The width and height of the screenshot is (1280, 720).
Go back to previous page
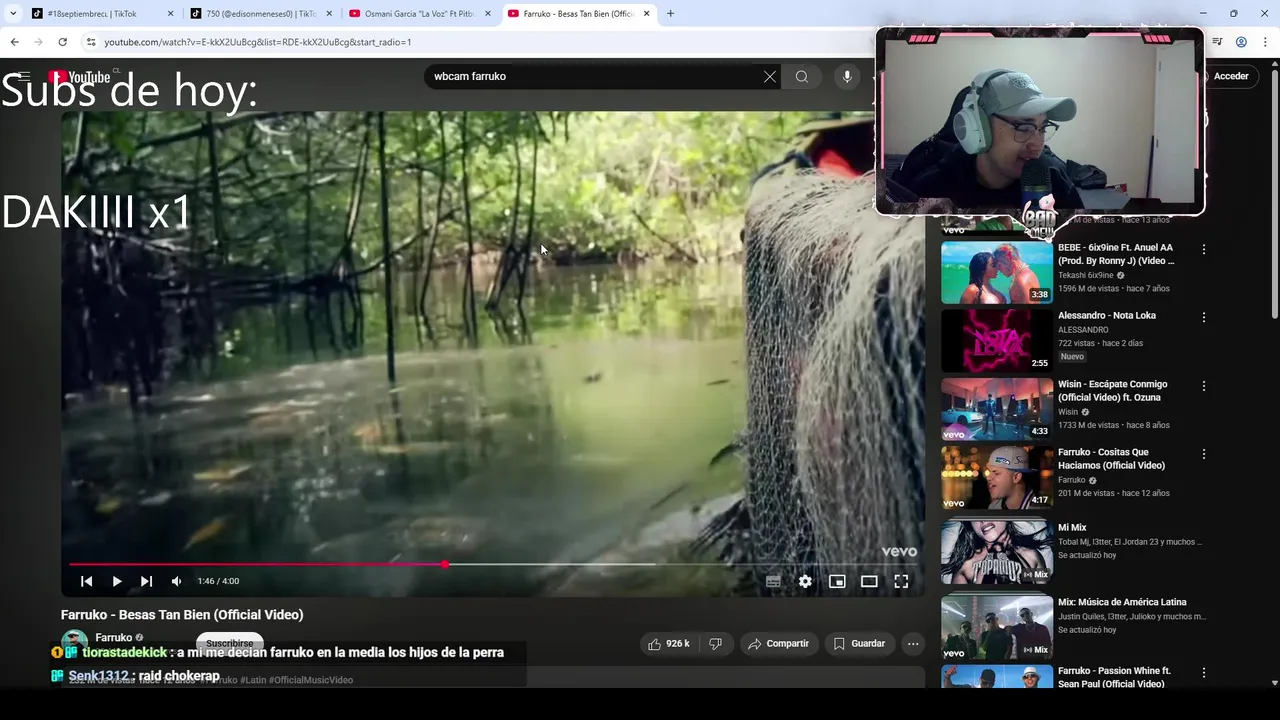pos(14,42)
